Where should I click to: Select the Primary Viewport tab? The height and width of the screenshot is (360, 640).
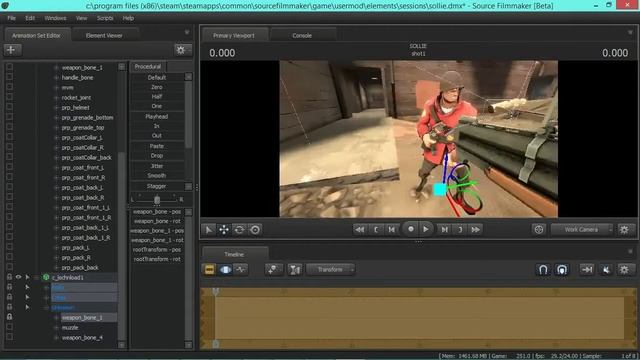click(x=234, y=36)
